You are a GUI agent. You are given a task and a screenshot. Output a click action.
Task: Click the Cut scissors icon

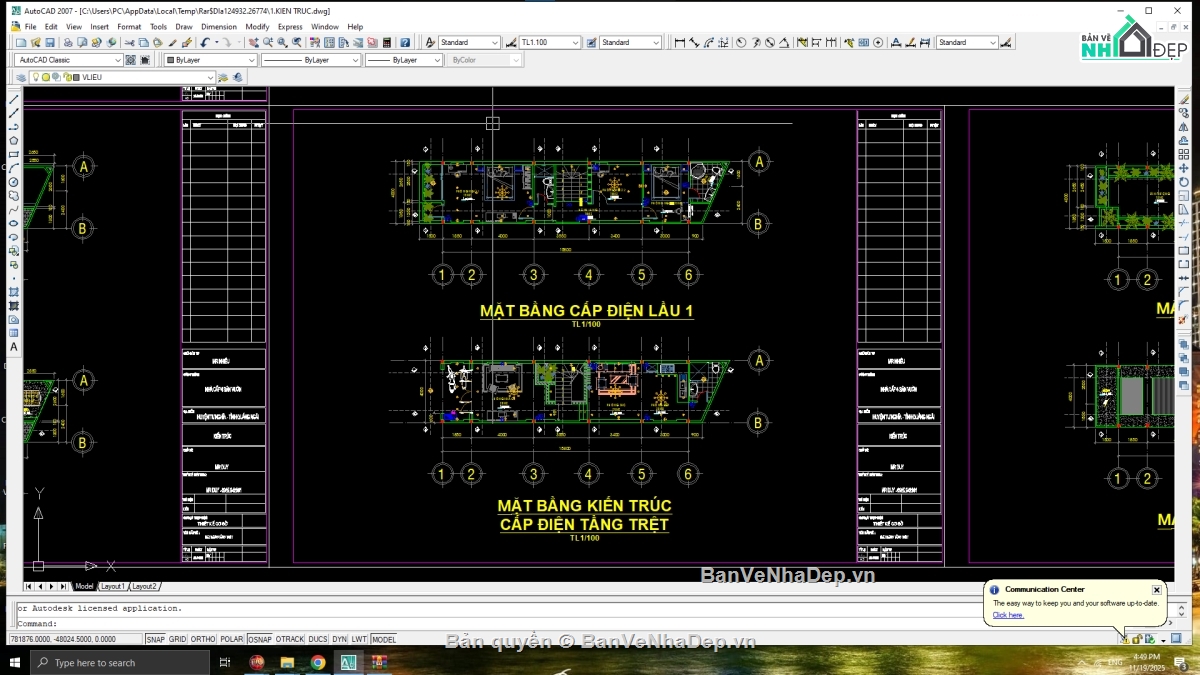130,42
